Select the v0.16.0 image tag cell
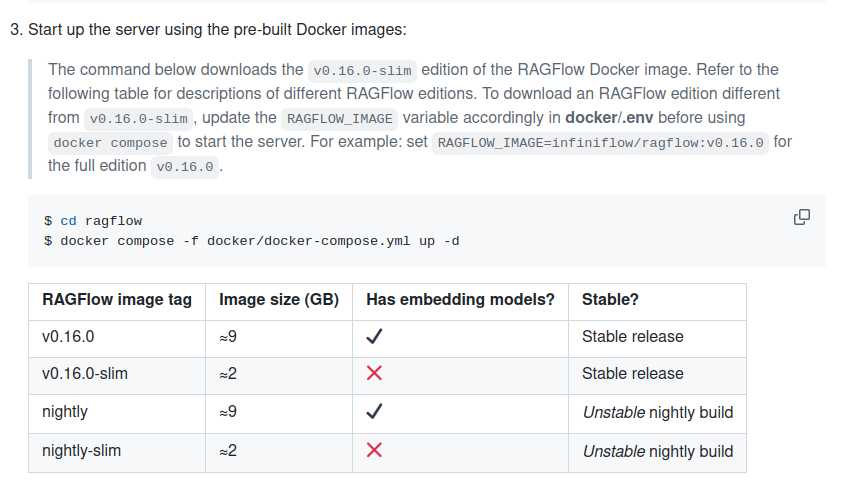This screenshot has height=486, width=854. coord(68,337)
